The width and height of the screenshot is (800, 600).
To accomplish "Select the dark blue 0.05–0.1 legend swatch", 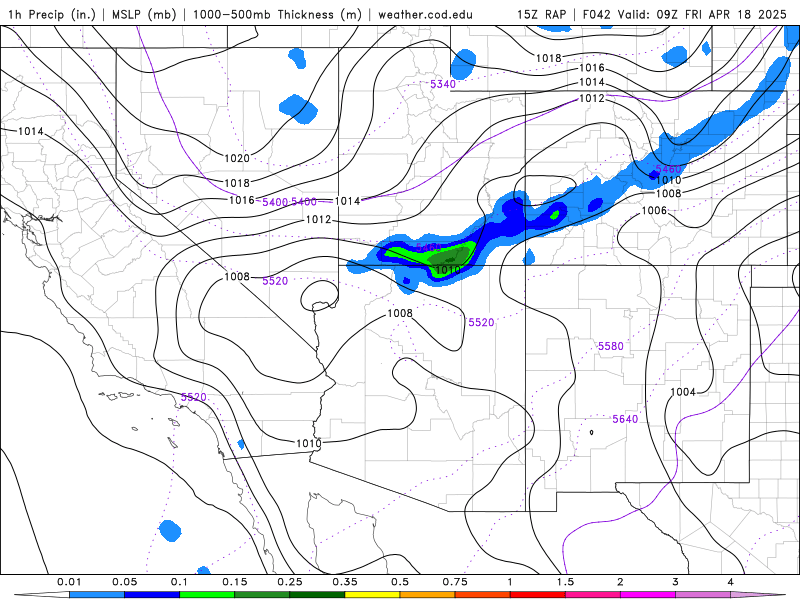I will 152,595.
